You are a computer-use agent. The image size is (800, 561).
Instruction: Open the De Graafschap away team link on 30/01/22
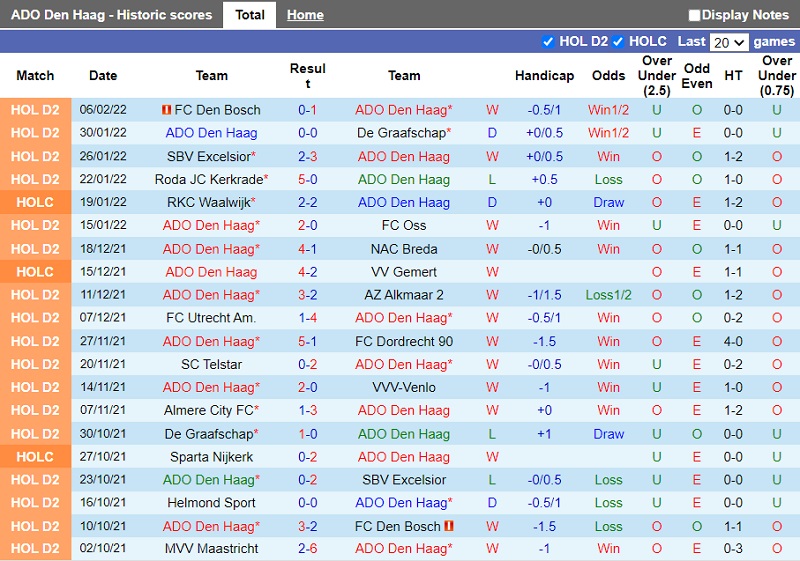404,133
